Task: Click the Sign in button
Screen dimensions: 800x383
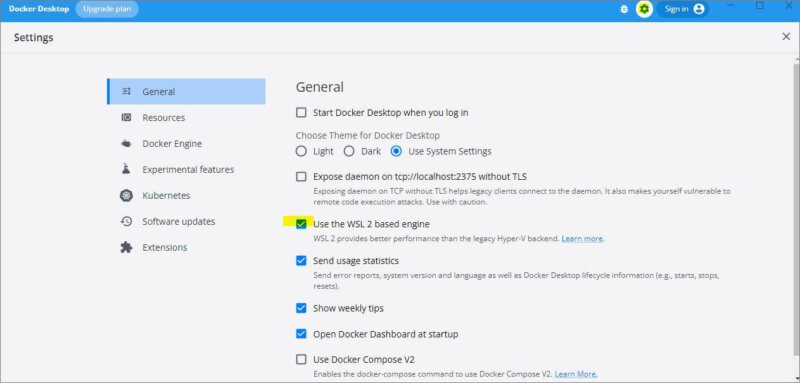Action: [x=683, y=9]
